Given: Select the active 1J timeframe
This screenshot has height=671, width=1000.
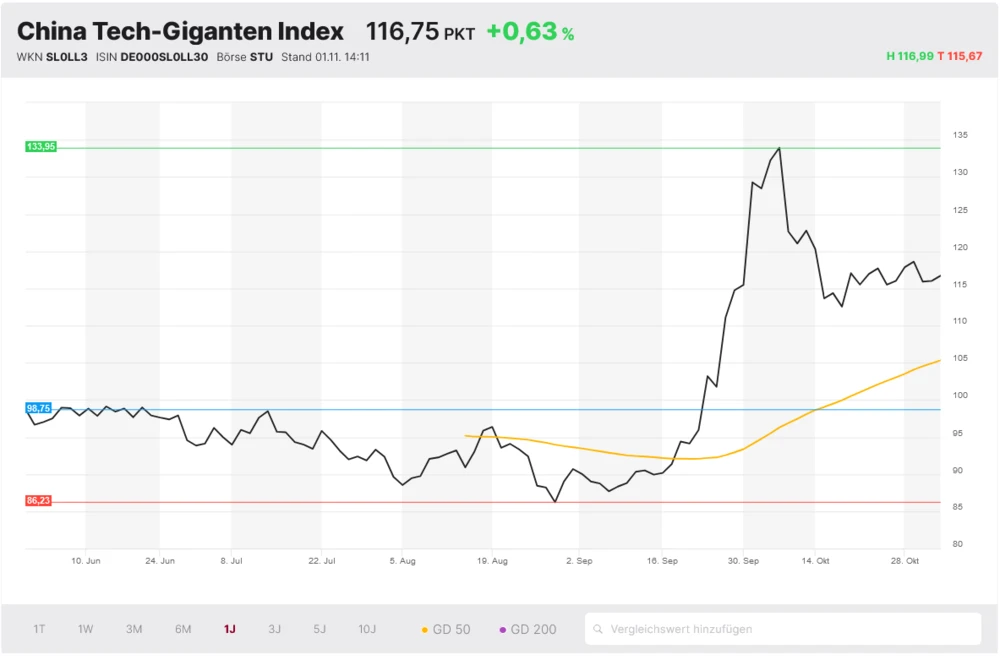Looking at the screenshot, I should (x=229, y=629).
